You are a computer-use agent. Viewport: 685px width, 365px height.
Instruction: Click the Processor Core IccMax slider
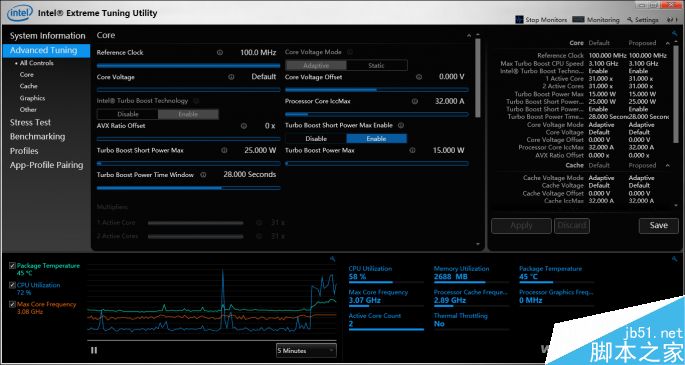click(x=377, y=114)
